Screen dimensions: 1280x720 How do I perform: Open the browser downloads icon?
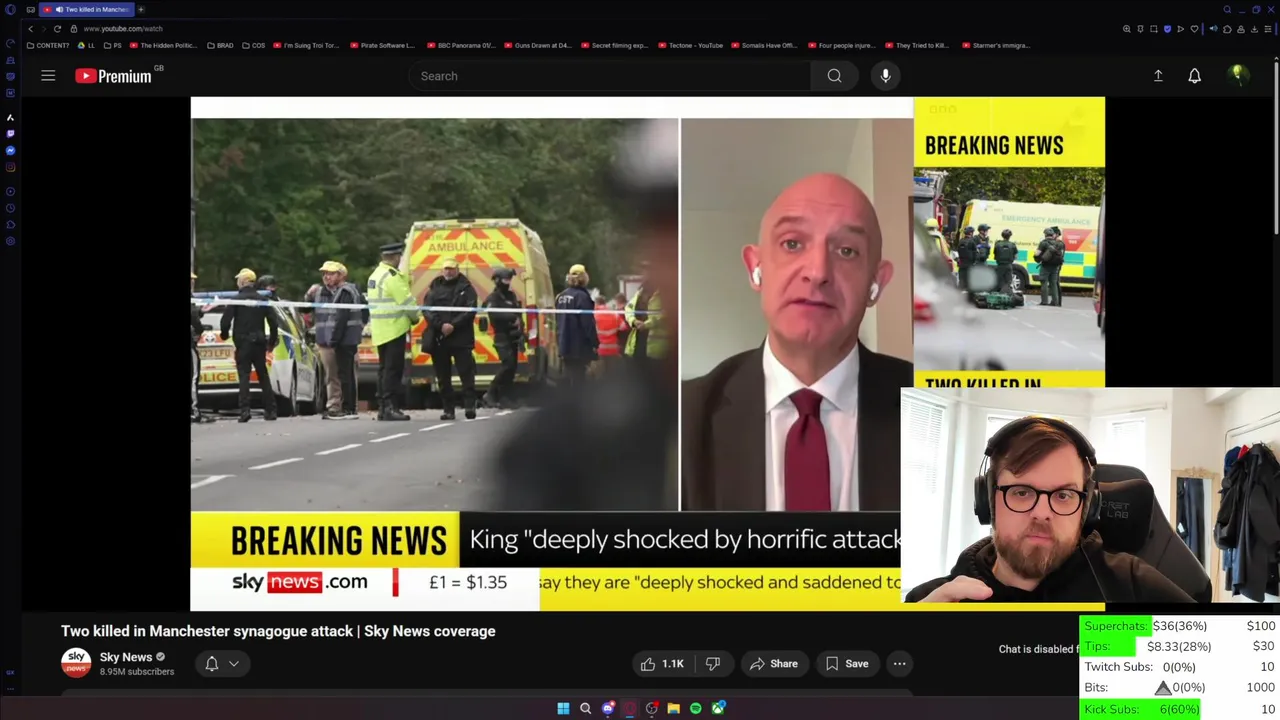(x=1254, y=29)
